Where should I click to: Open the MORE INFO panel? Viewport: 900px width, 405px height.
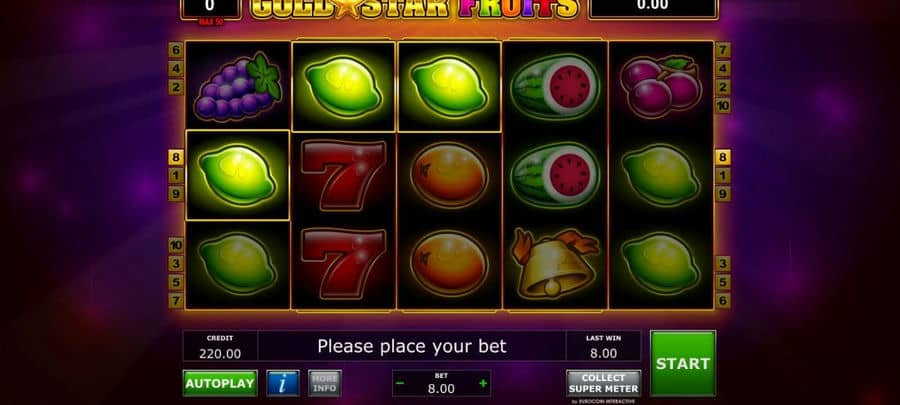click(325, 383)
